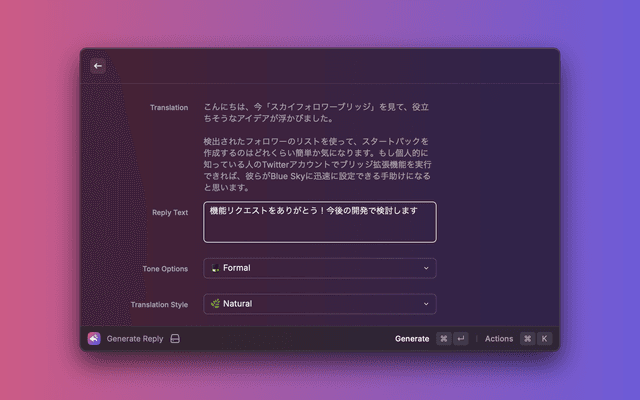
Task: Click the Natural style leaf icon
Action: coord(215,304)
